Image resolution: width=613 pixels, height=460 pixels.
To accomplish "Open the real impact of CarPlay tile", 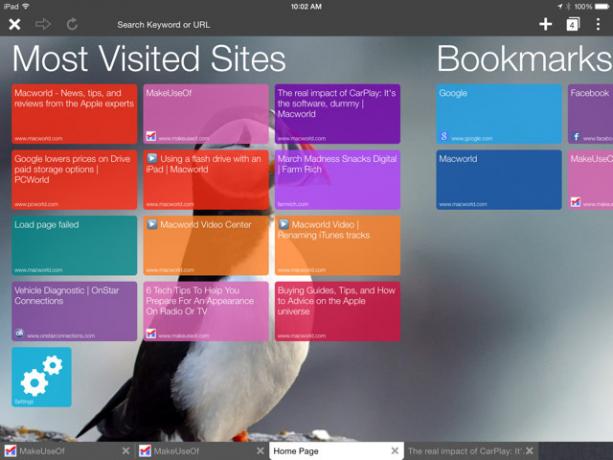I will click(x=337, y=114).
